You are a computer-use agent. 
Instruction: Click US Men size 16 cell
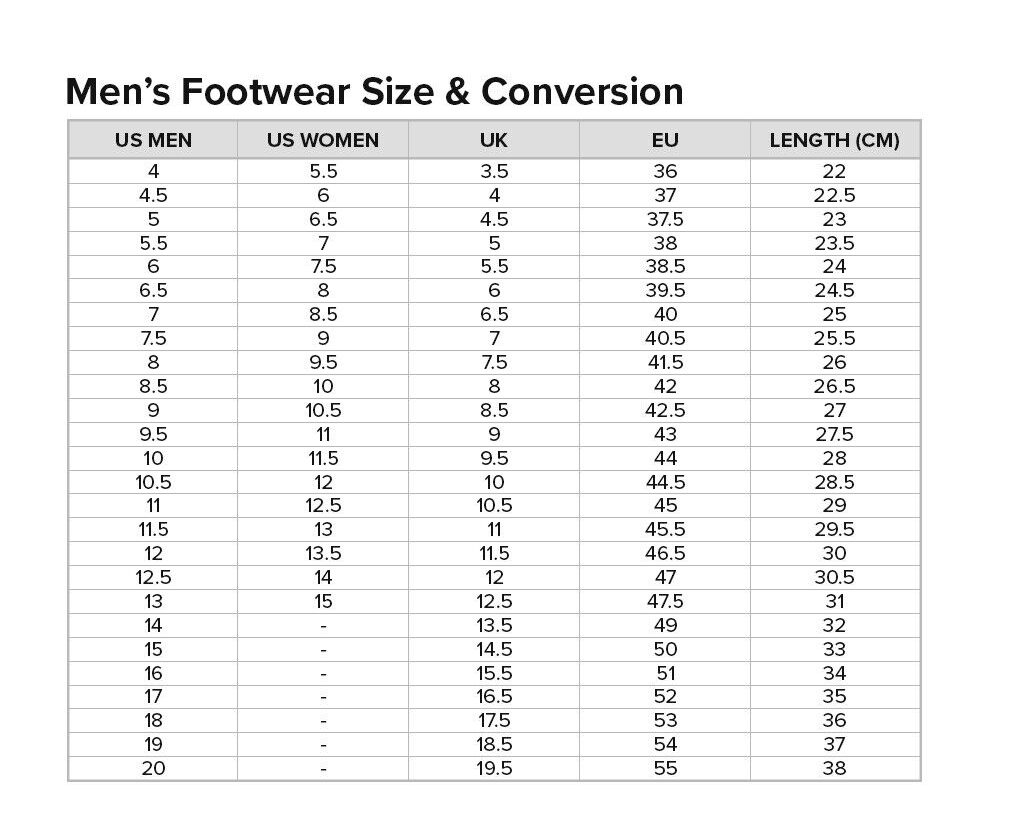(153, 673)
